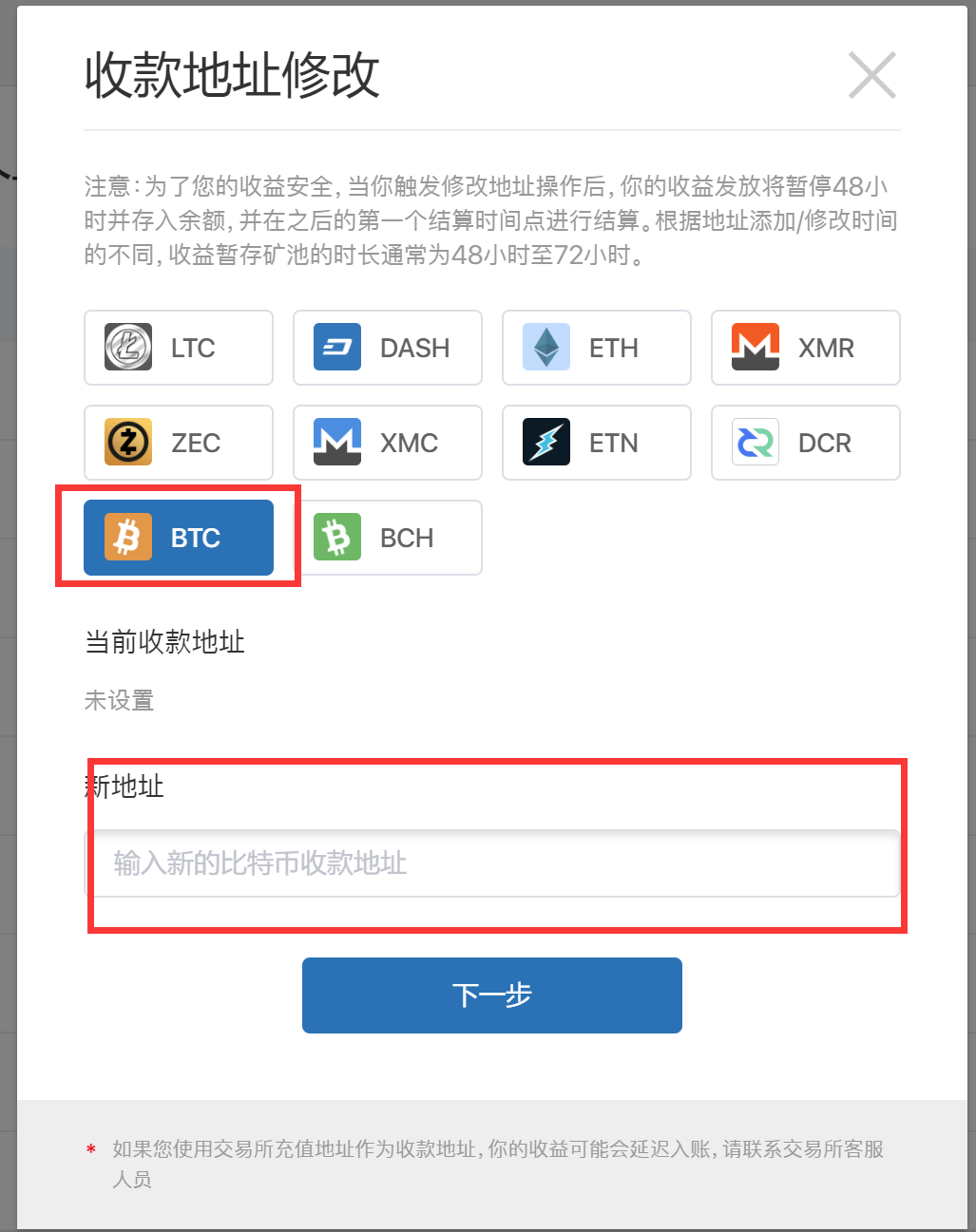This screenshot has height=1232, width=976.
Task: Click the 当前收款地址 heading
Action: pyautogui.click(x=165, y=642)
